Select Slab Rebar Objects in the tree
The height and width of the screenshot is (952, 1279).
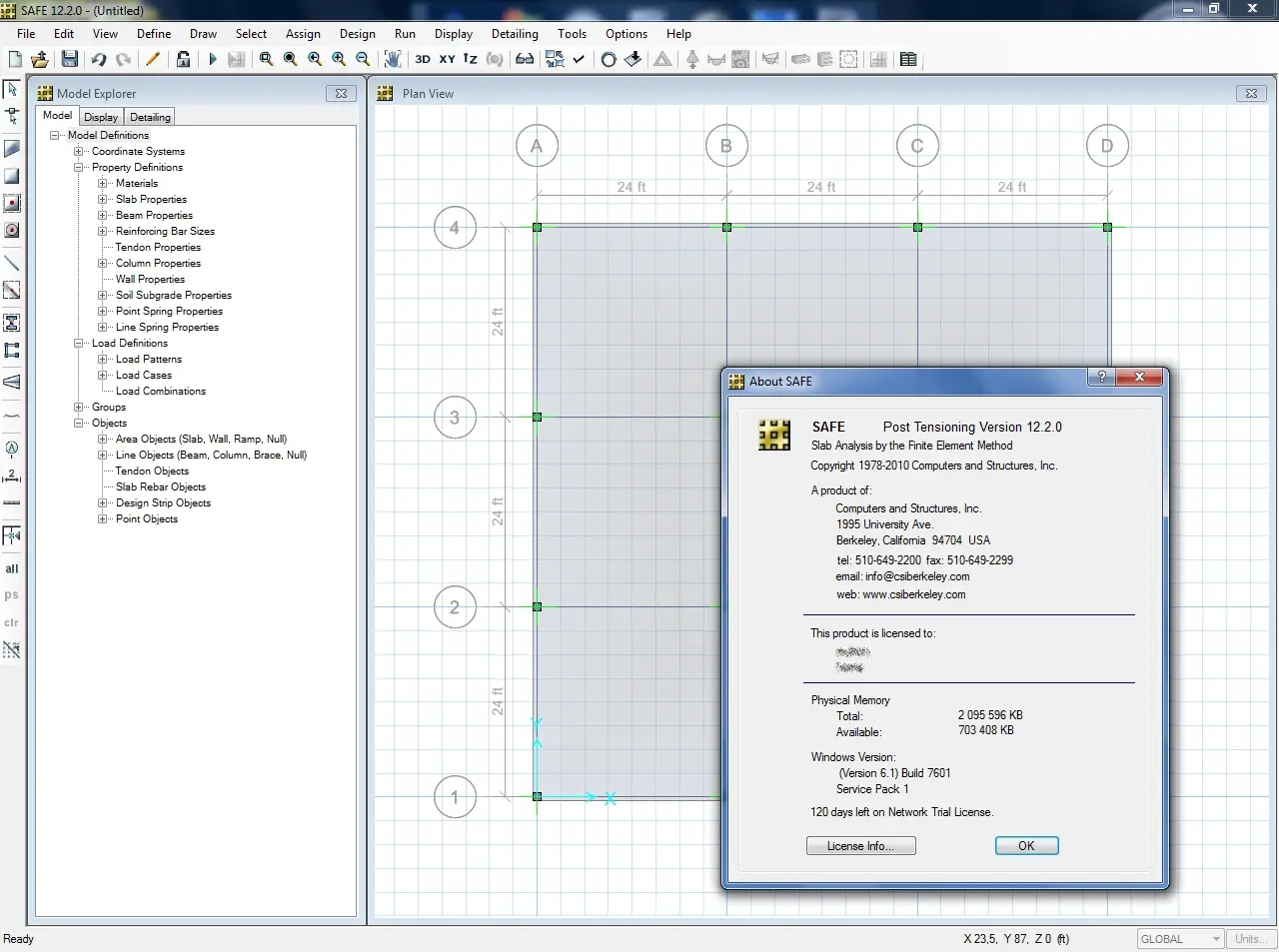161,486
